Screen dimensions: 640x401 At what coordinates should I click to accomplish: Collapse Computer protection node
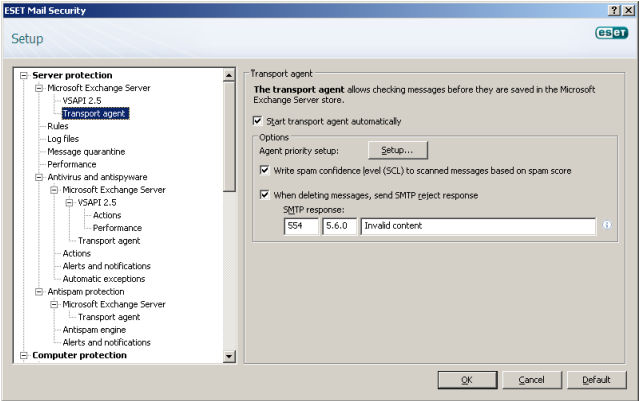24,355
